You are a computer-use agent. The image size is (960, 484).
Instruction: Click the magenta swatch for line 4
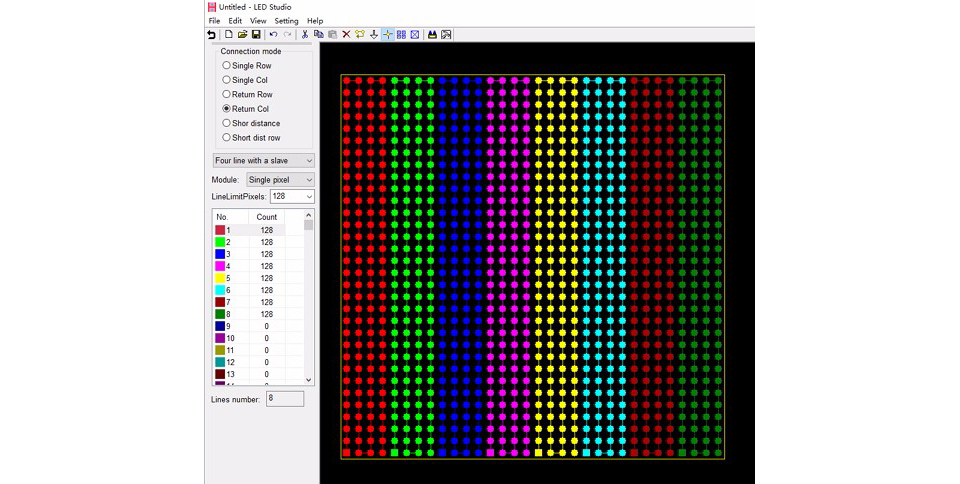(220, 266)
